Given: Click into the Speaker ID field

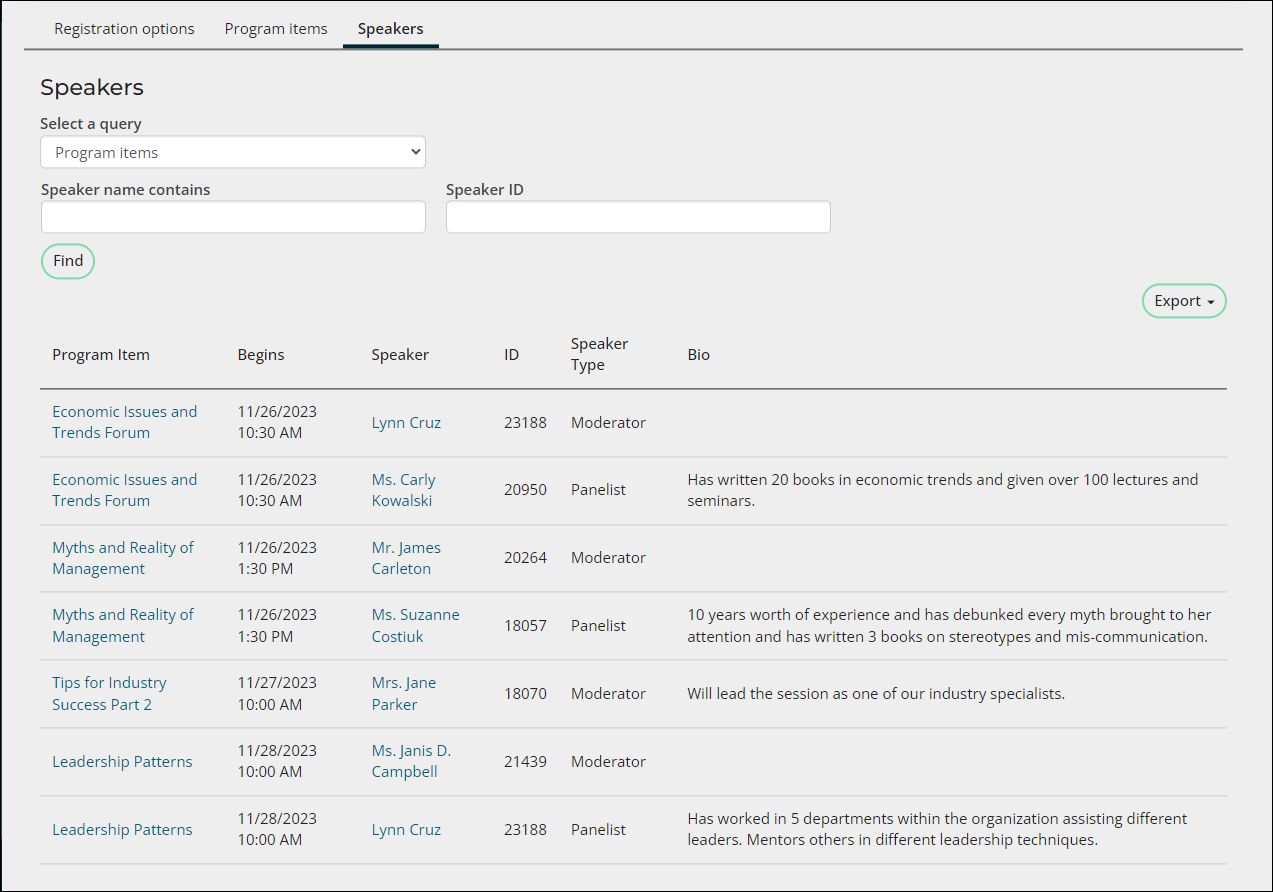Looking at the screenshot, I should [x=638, y=217].
